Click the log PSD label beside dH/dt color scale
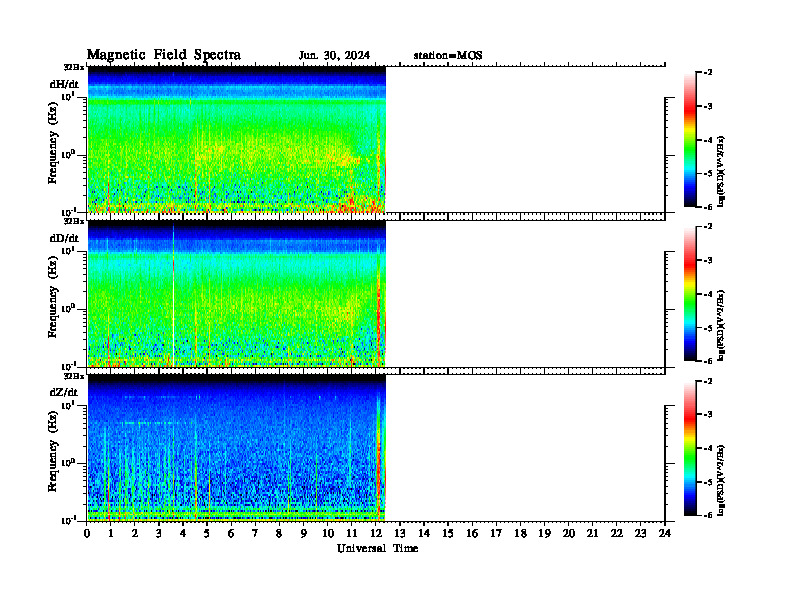This screenshot has height=612, width=792. click(721, 172)
